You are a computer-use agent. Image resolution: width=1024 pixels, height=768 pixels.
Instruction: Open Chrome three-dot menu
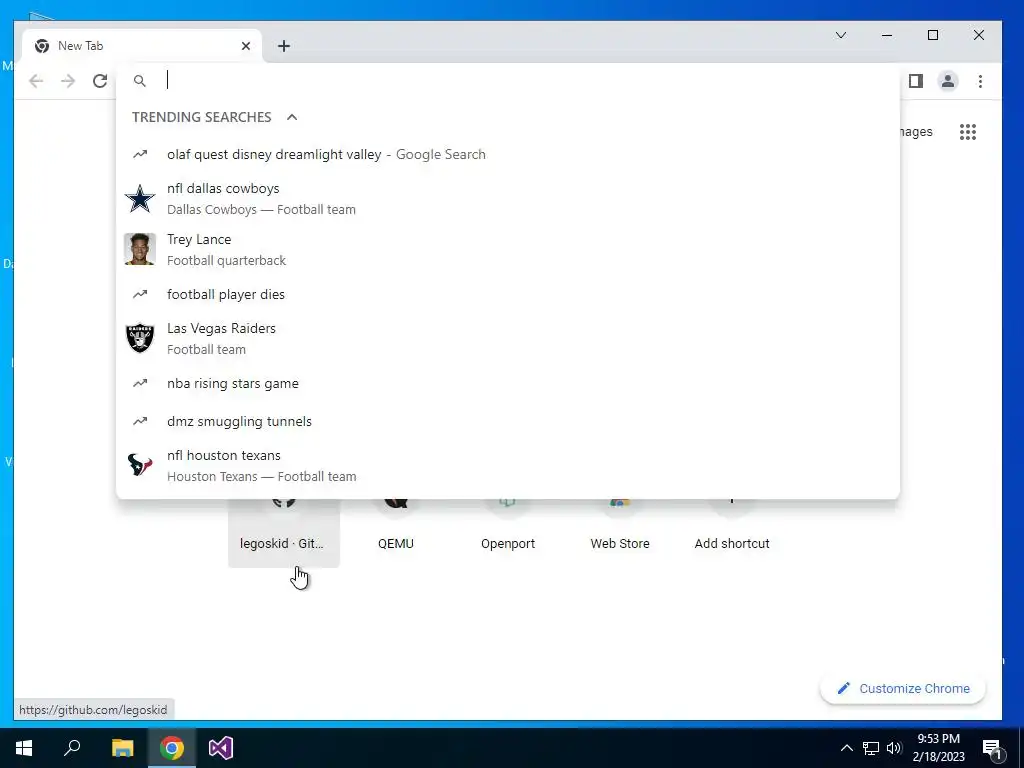pos(980,81)
